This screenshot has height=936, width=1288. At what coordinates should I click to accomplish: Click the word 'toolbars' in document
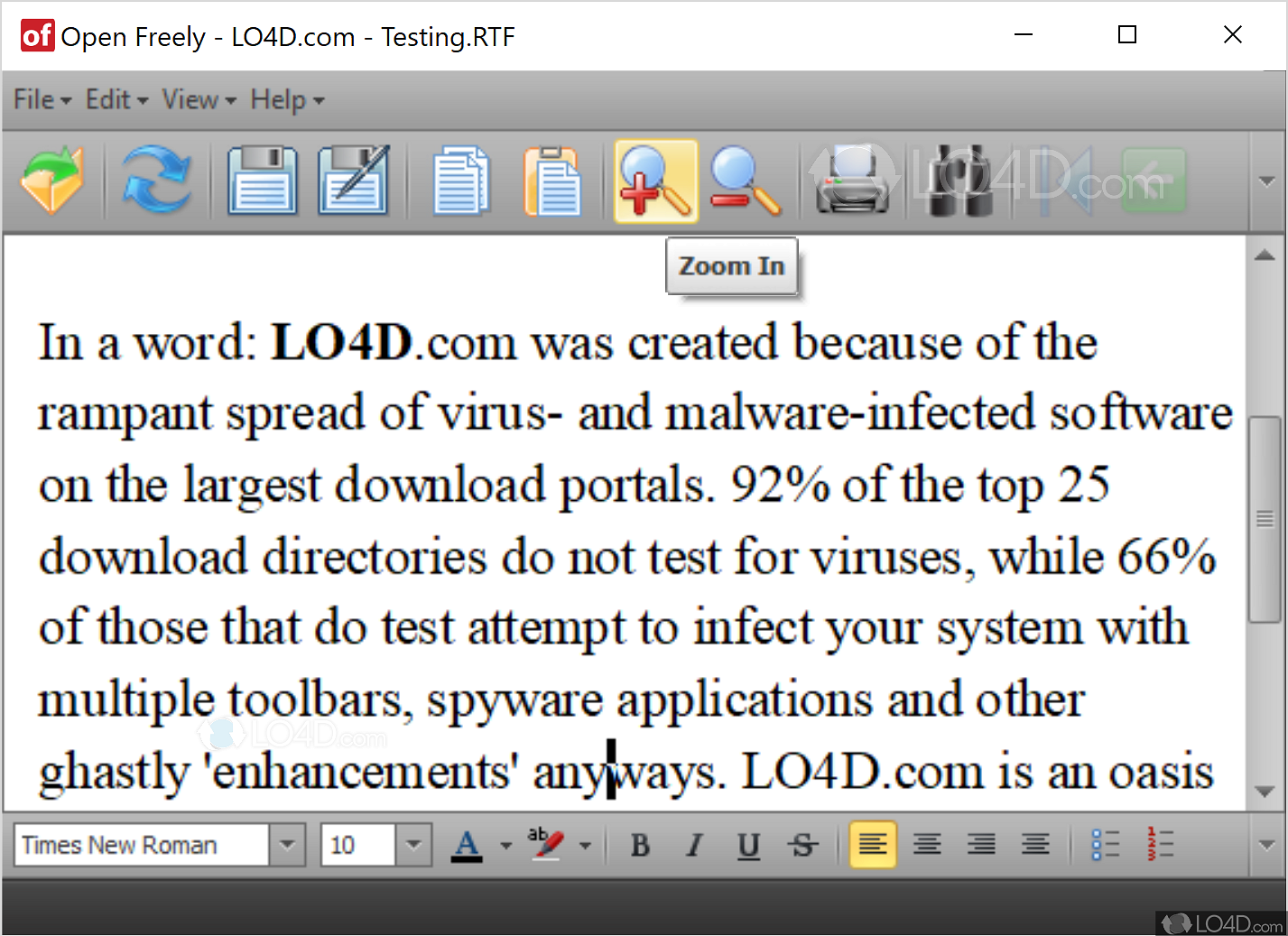pyautogui.click(x=315, y=700)
